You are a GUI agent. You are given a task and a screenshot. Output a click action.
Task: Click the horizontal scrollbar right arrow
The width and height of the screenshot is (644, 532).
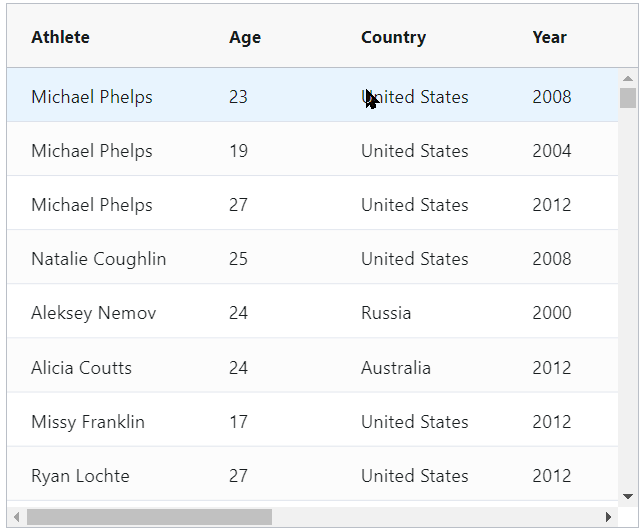click(x=608, y=517)
